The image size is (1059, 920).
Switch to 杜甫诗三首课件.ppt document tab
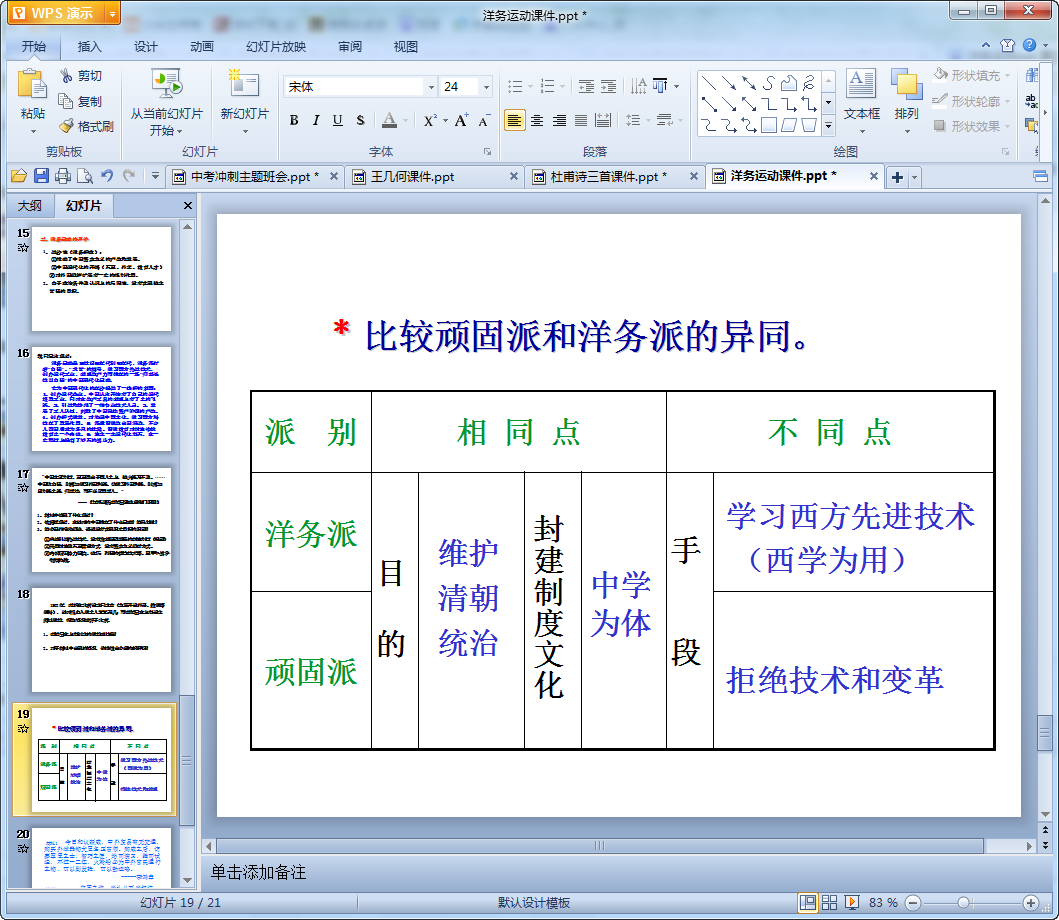[x=608, y=176]
